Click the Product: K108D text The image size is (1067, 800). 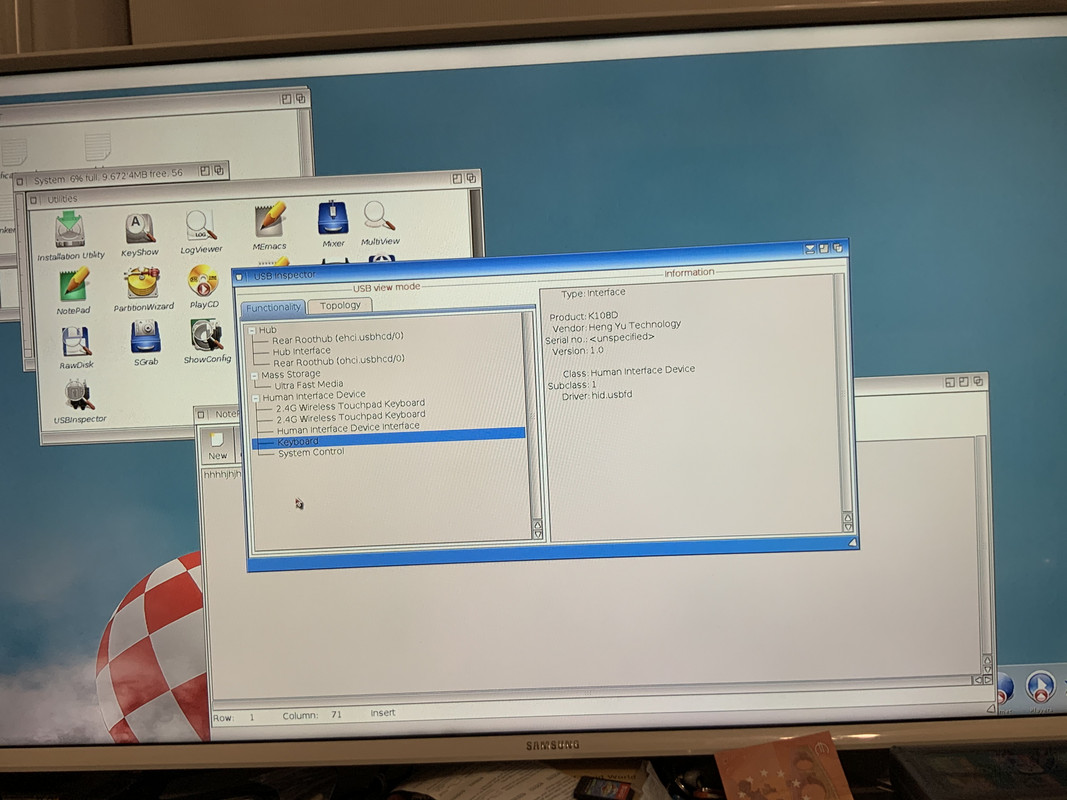584,316
